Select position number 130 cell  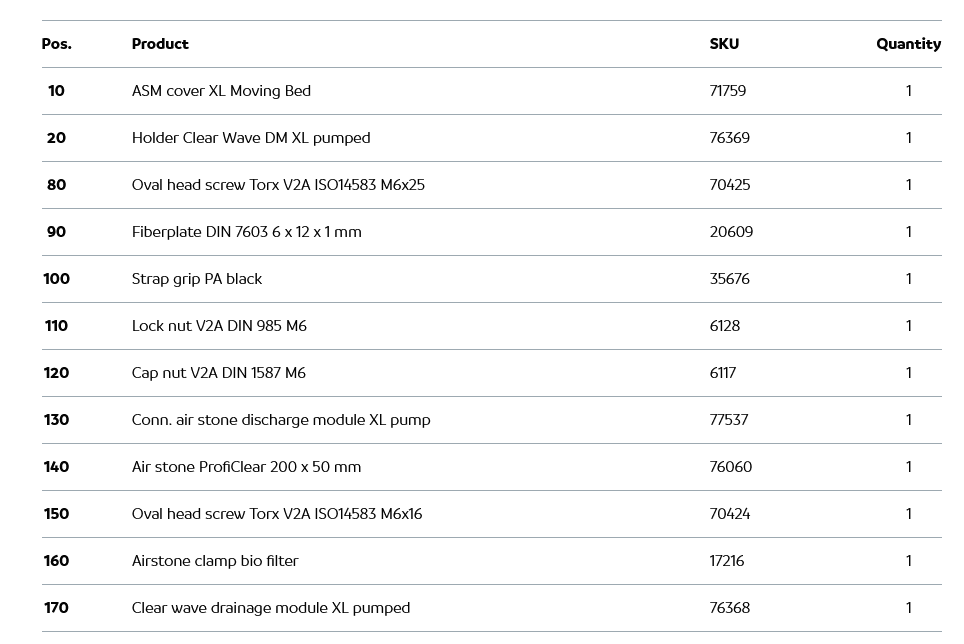click(x=56, y=420)
